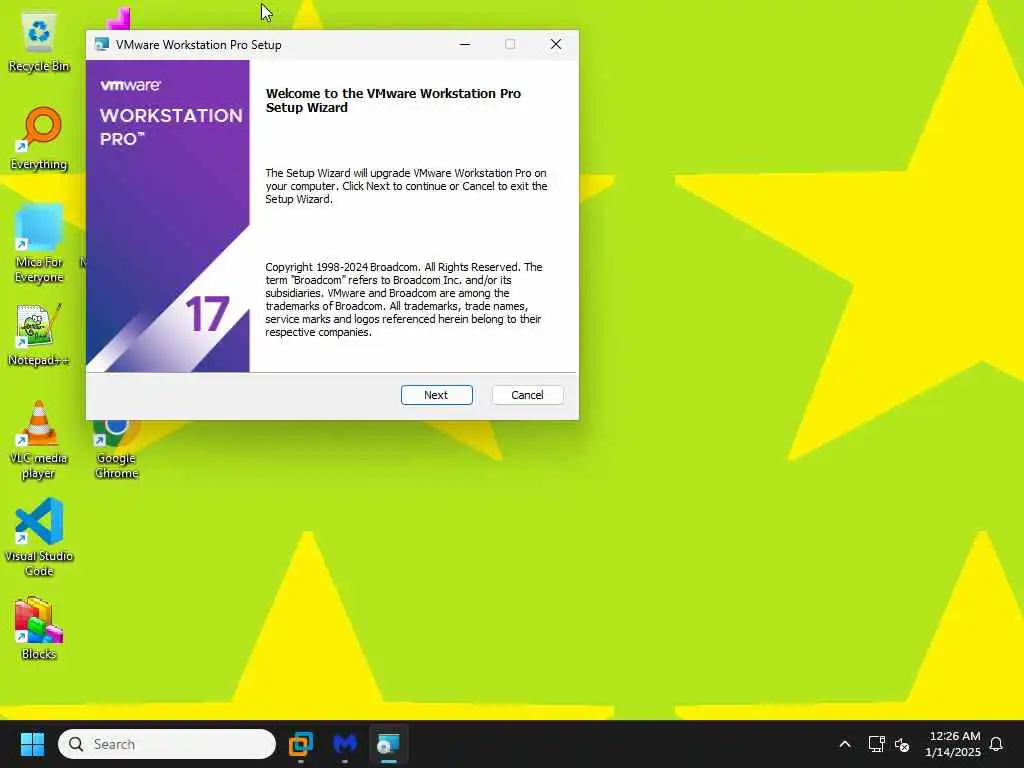The image size is (1024, 768).
Task: Open the notifications bell icon
Action: click(997, 744)
